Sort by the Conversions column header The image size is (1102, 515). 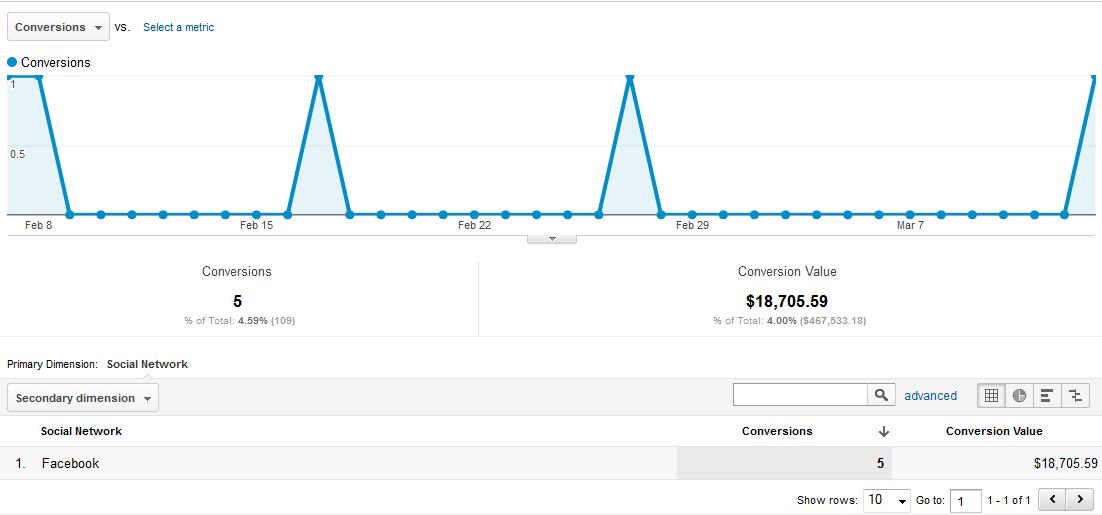point(777,431)
